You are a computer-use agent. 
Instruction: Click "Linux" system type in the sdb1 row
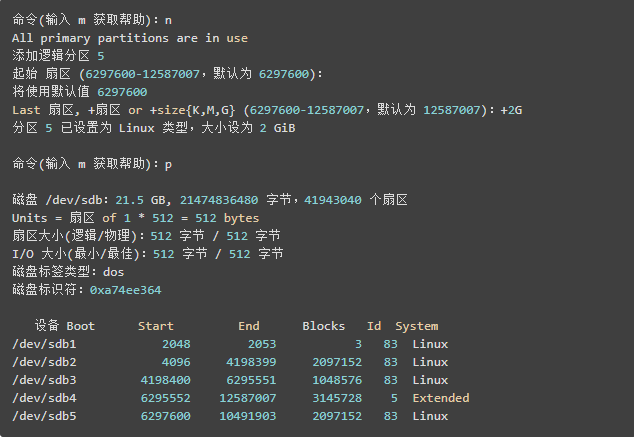(430, 344)
